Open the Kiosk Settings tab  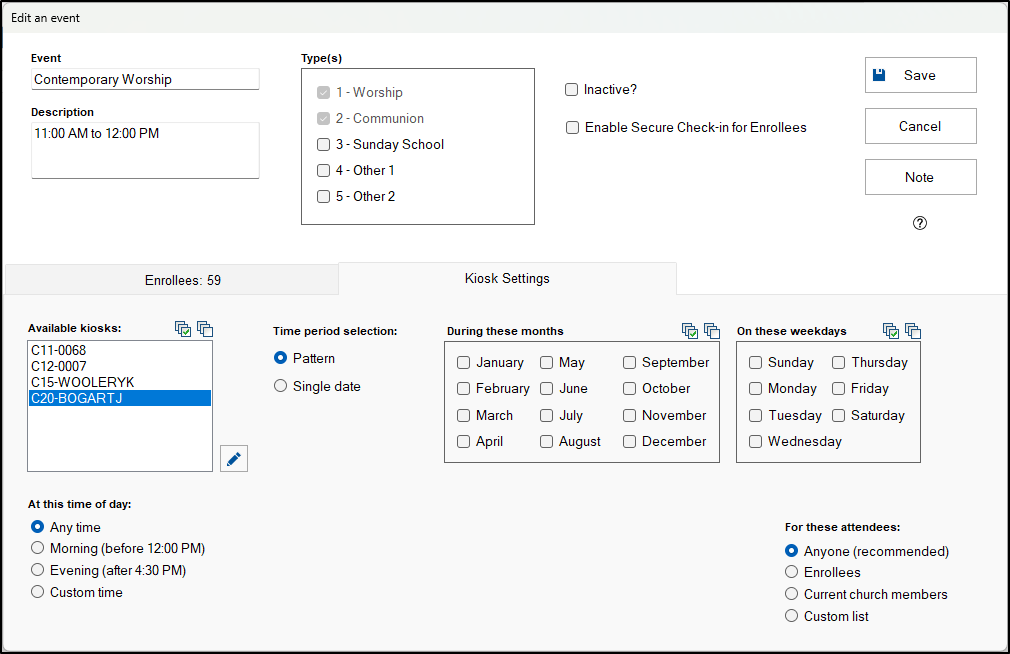click(x=507, y=279)
